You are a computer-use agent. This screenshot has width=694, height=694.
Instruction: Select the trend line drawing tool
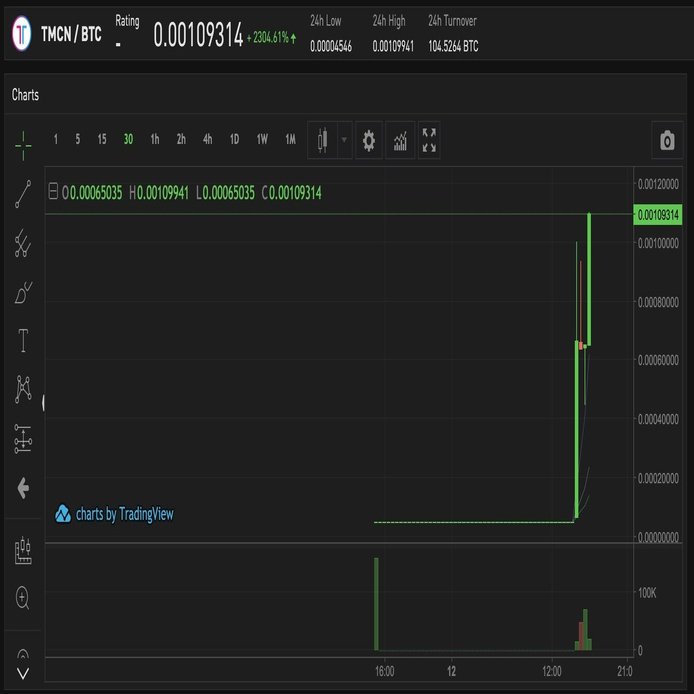23,194
